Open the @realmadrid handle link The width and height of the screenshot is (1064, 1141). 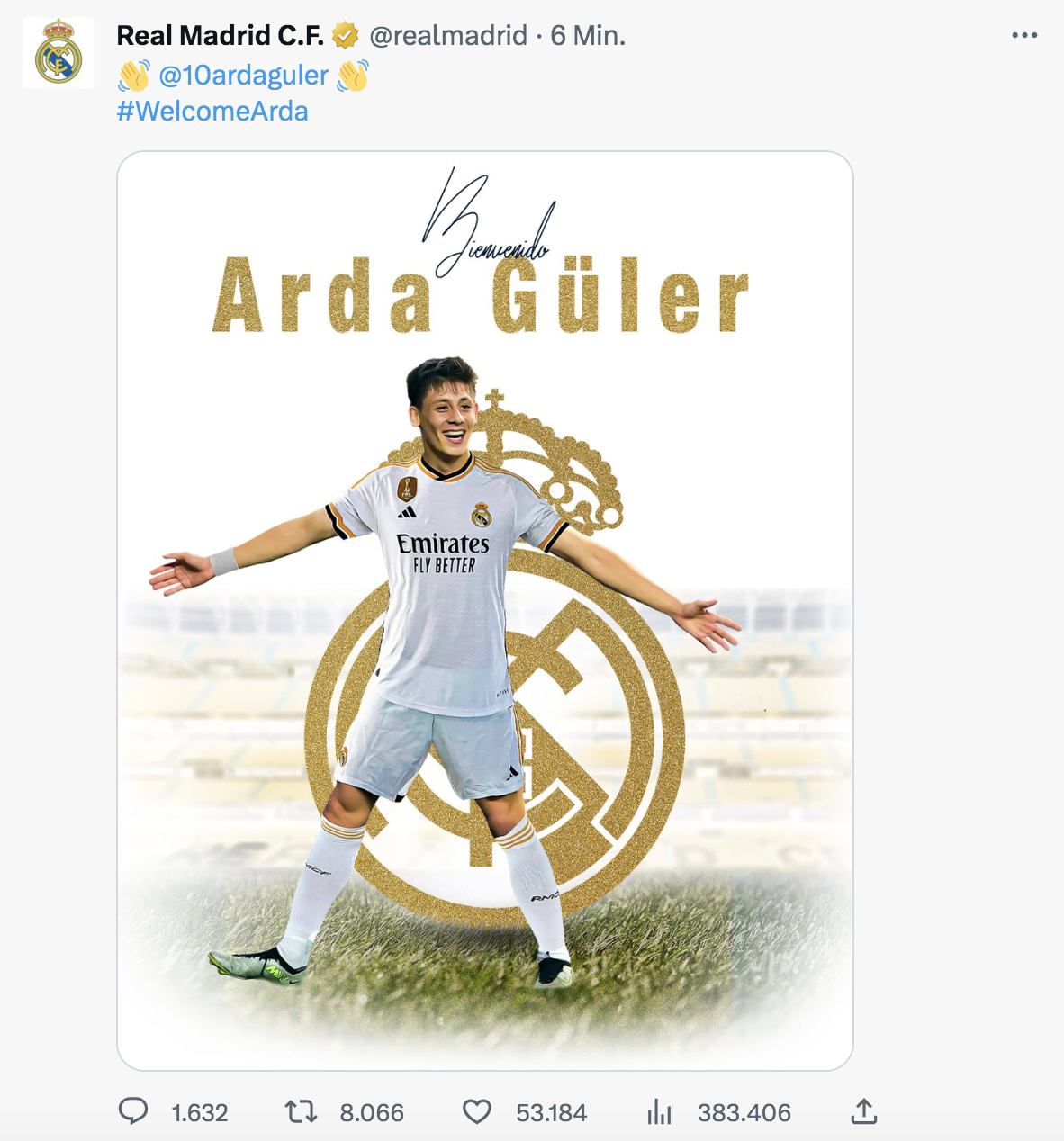(x=448, y=36)
